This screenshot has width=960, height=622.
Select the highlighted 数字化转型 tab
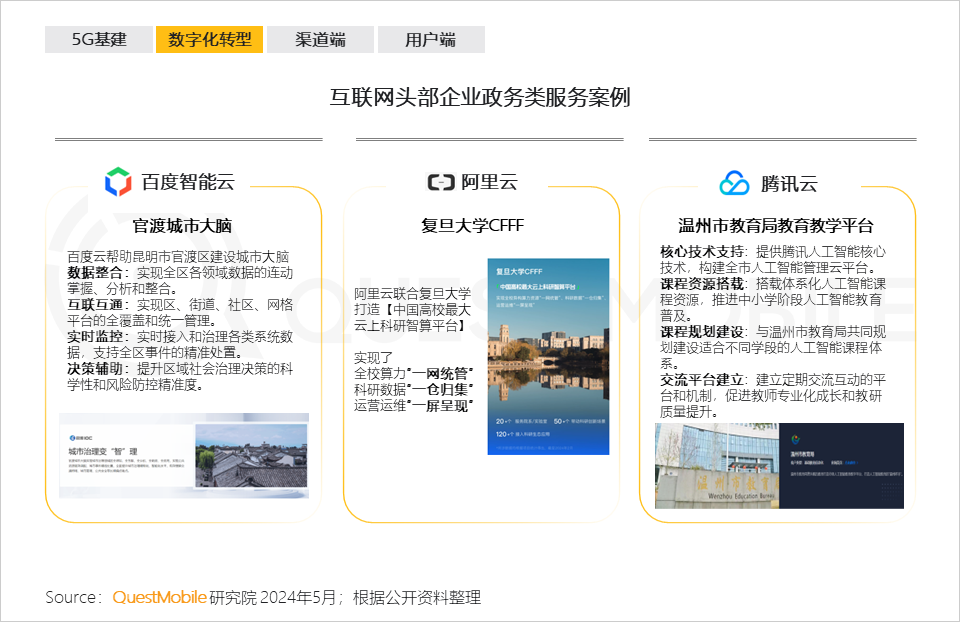point(210,40)
